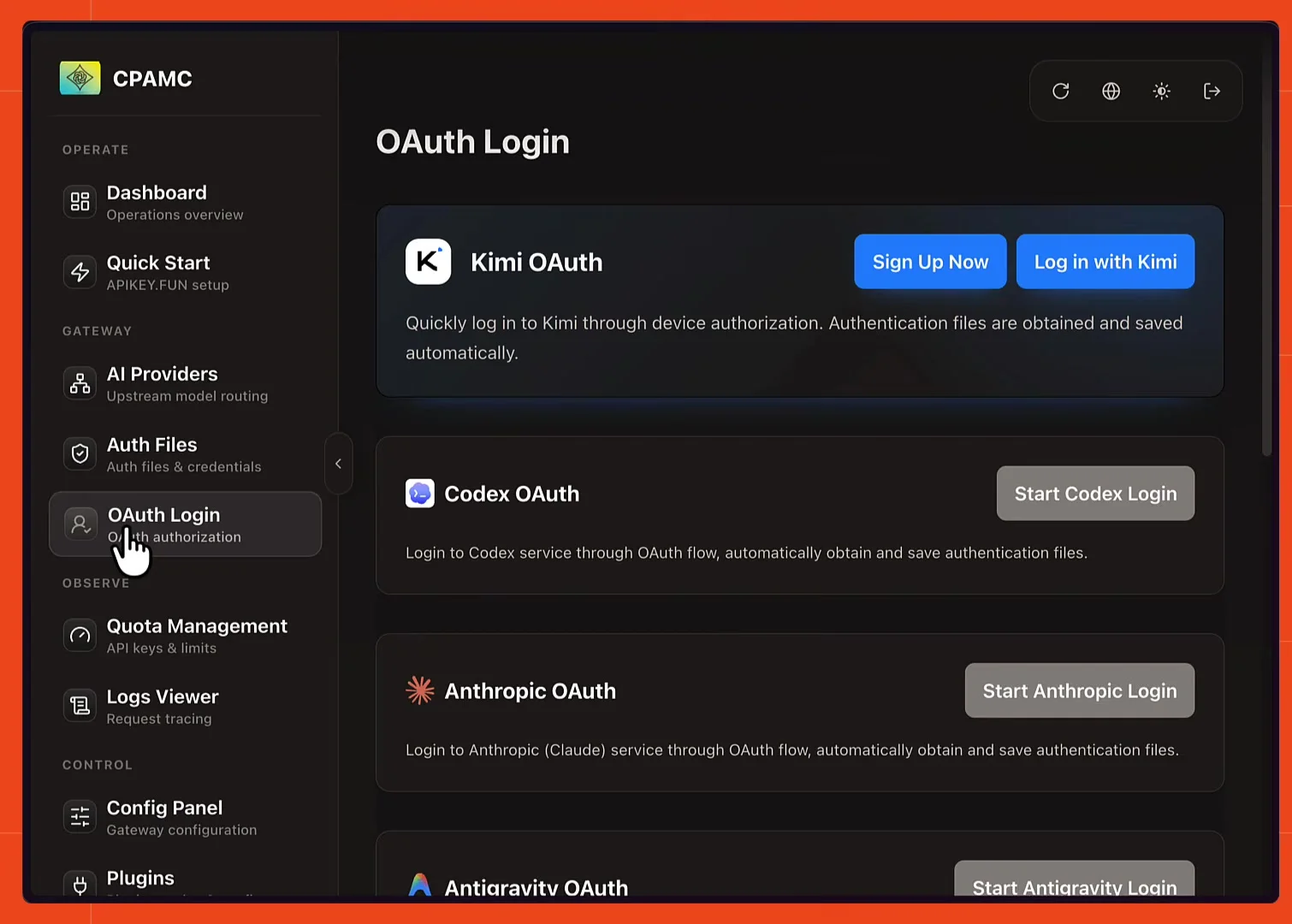Screen dimensions: 1292x924
Task: Open the Auth Files shield icon
Action: point(80,453)
